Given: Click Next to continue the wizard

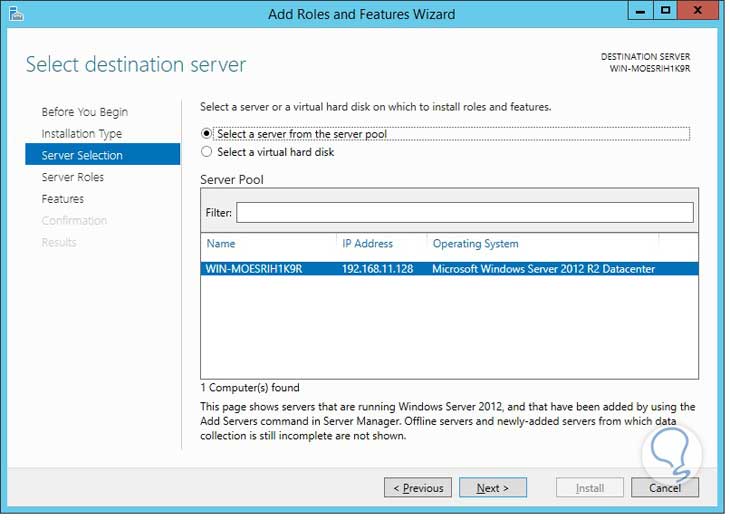Looking at the screenshot, I should pos(493,488).
